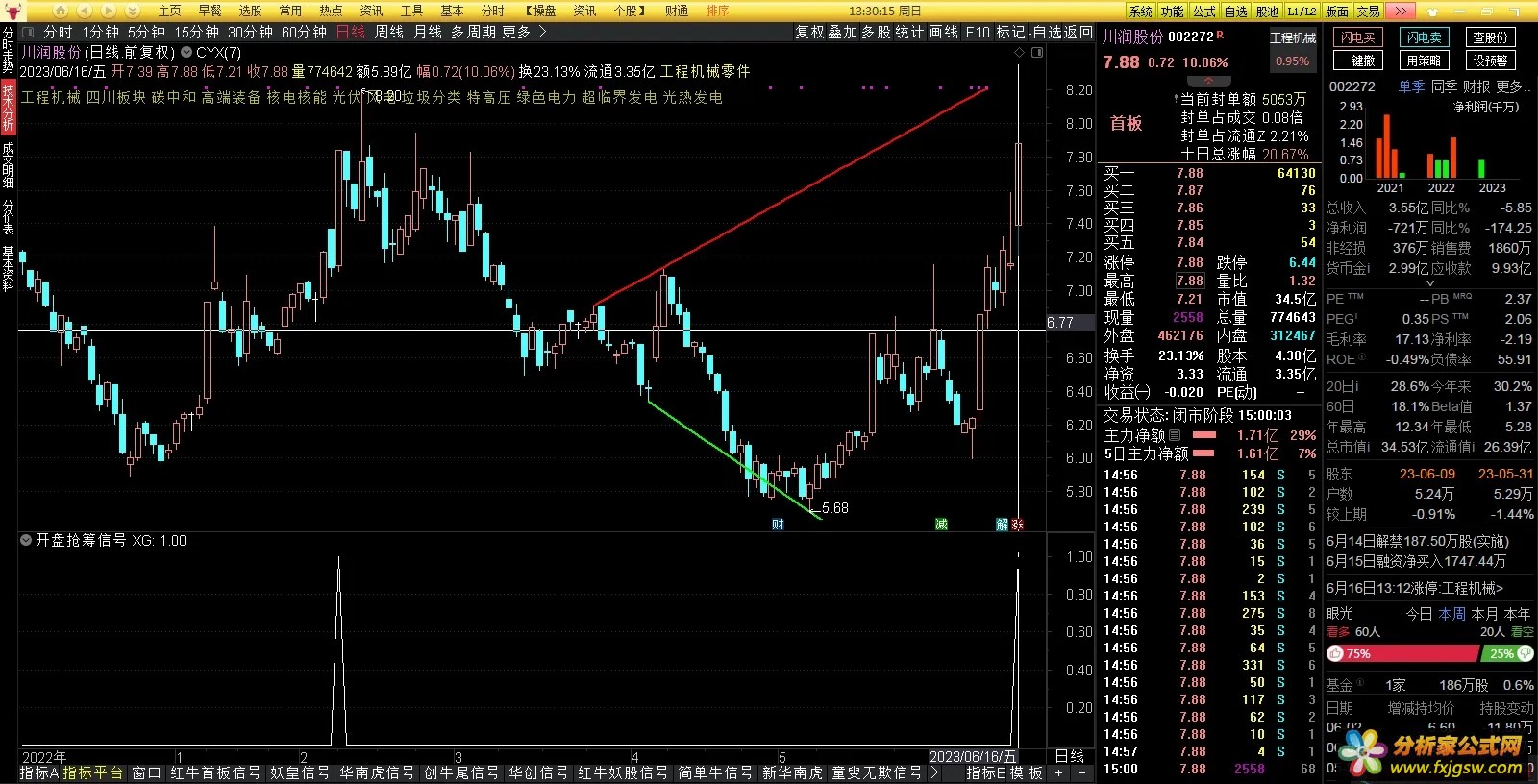Click the 解 marker on the chart
Screen dimensions: 1538x784
1003,525
